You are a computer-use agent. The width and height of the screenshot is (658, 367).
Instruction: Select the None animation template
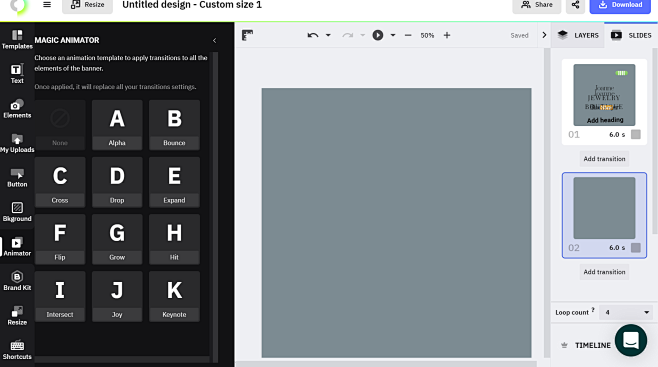60,125
